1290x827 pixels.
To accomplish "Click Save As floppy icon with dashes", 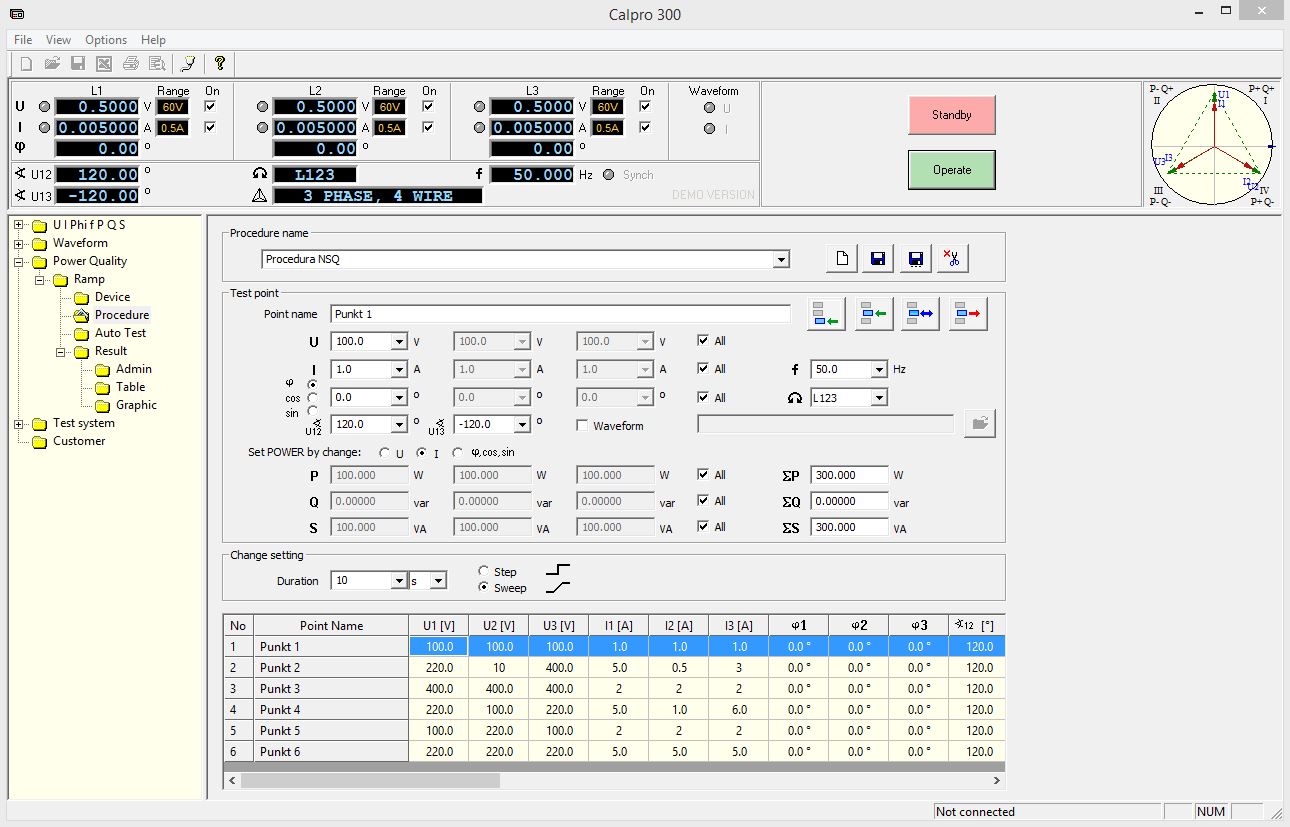I will tap(915, 259).
